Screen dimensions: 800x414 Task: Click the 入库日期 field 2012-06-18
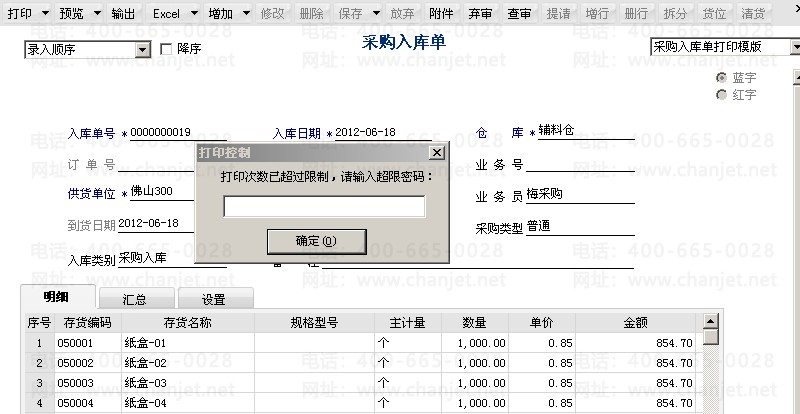coord(383,132)
